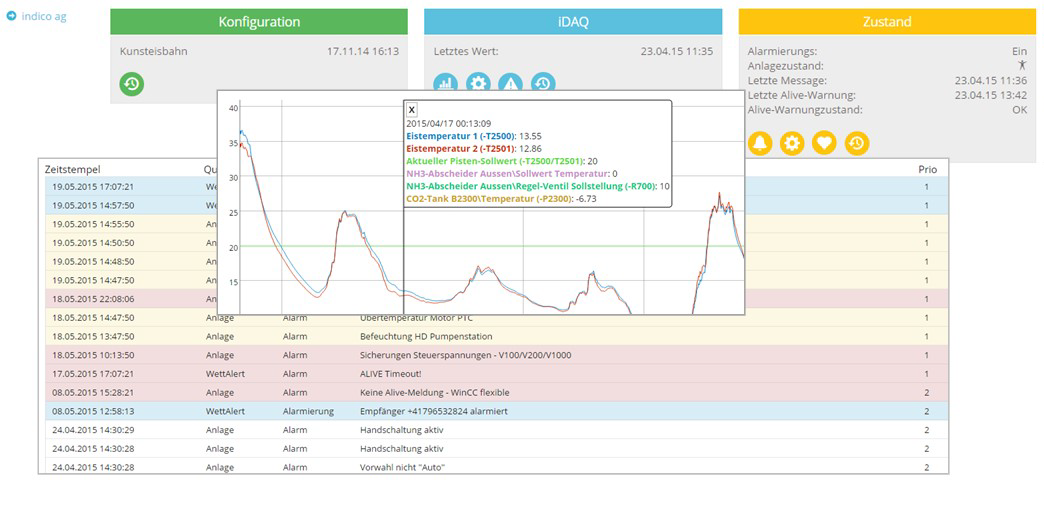Click tooltip timestamp 2015/04/17 00:13:09
The image size is (1044, 507).
pos(449,123)
